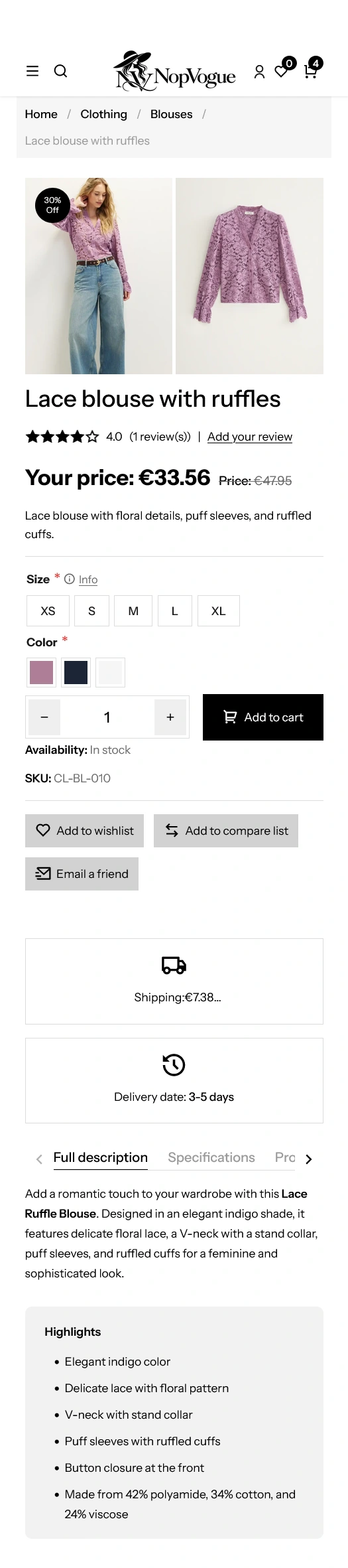Select size XS option
This screenshot has height=1568, width=348.
tap(48, 611)
